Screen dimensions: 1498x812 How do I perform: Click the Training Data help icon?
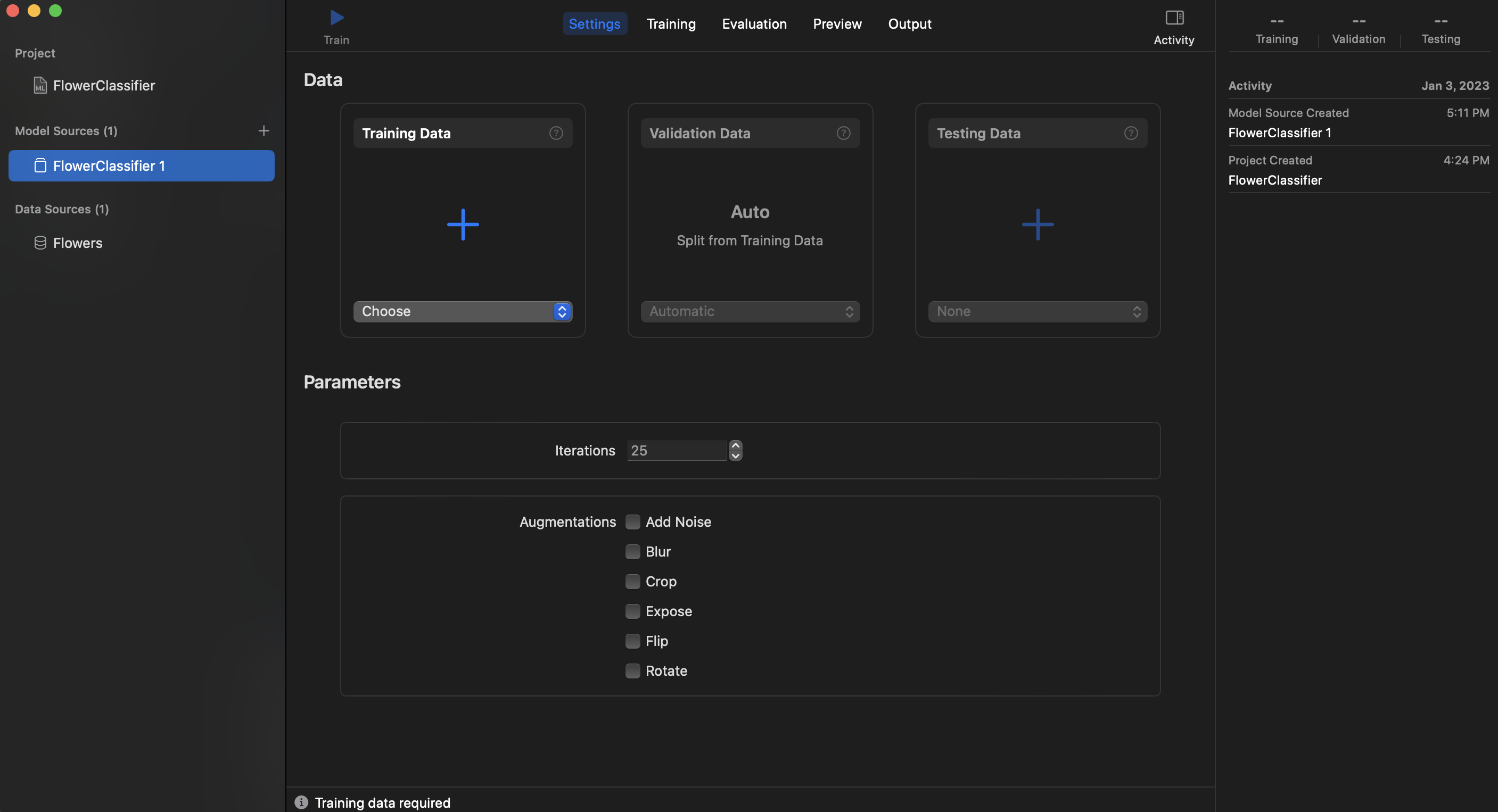click(x=556, y=133)
